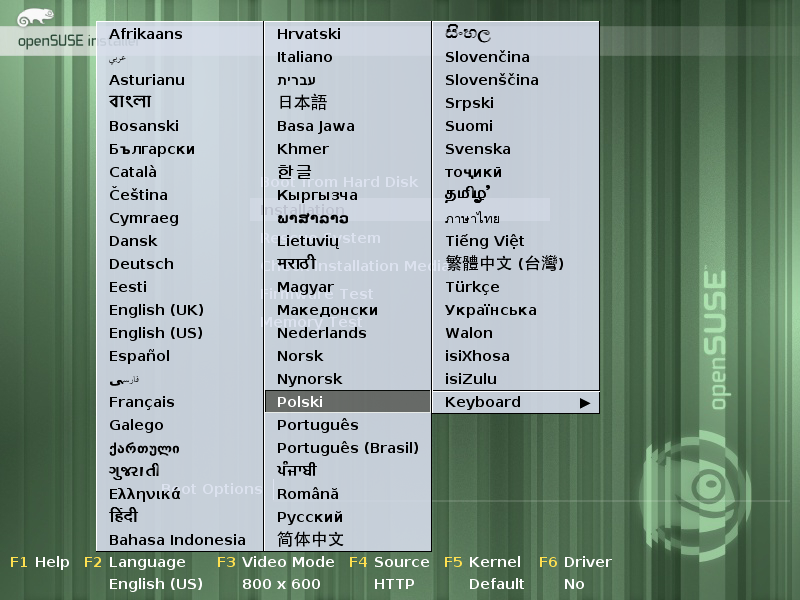Select Italiano language option
Image resolution: width=800 pixels, height=600 pixels.
(305, 57)
